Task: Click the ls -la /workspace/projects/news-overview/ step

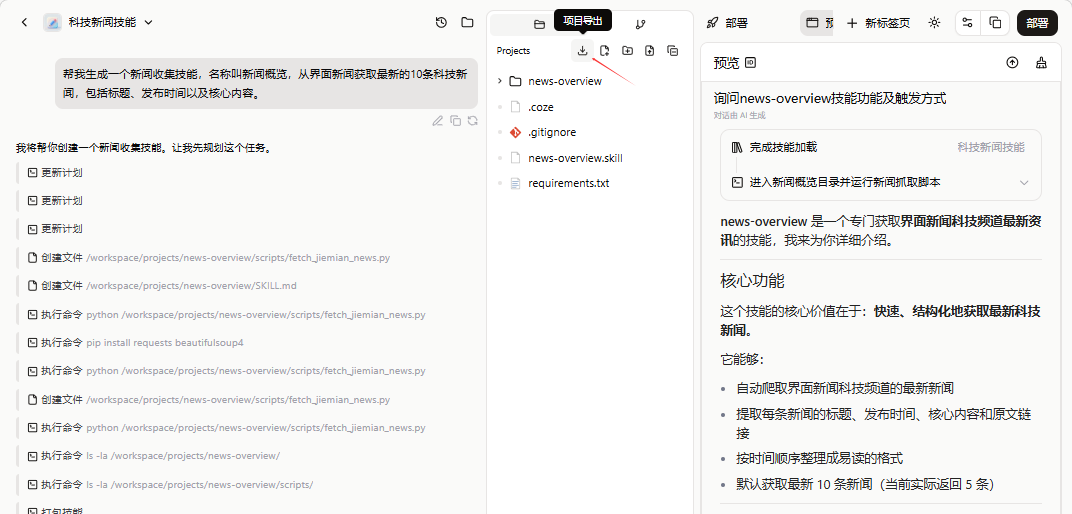Action: [152, 456]
